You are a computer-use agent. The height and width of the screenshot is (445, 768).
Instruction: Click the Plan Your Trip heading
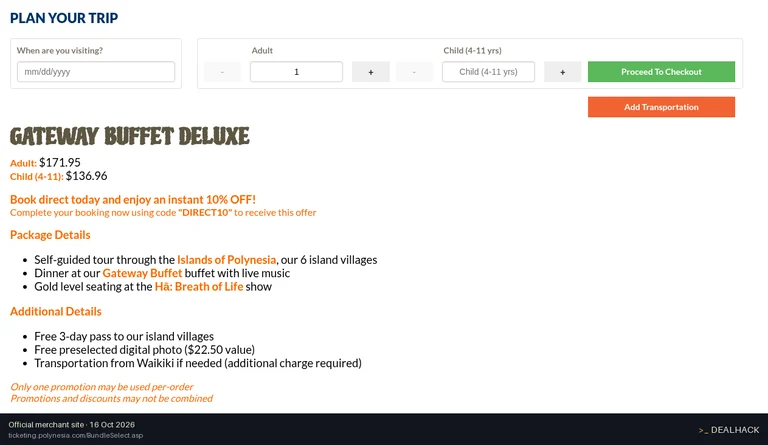64,18
